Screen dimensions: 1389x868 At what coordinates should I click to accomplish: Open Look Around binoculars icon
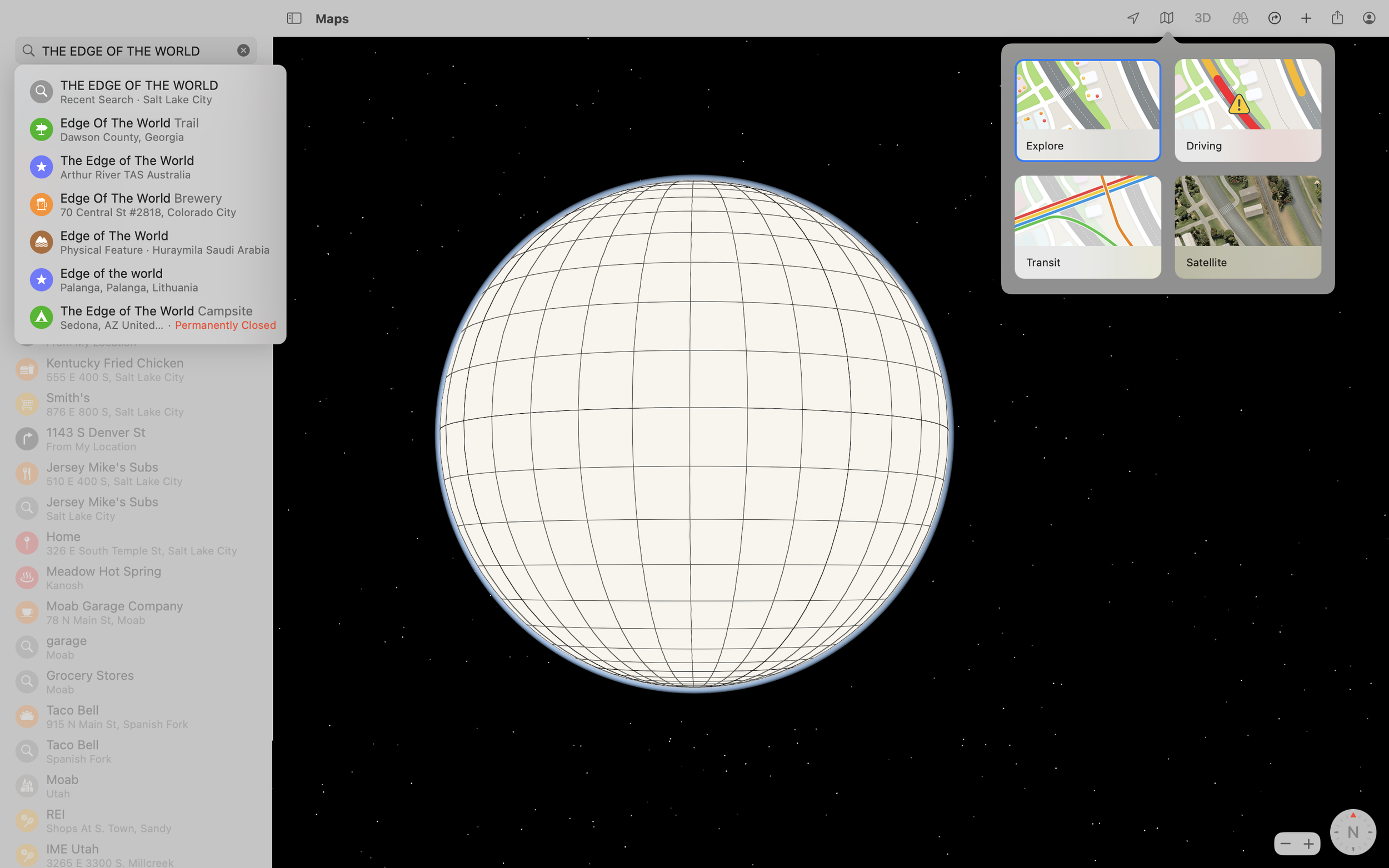click(1240, 18)
